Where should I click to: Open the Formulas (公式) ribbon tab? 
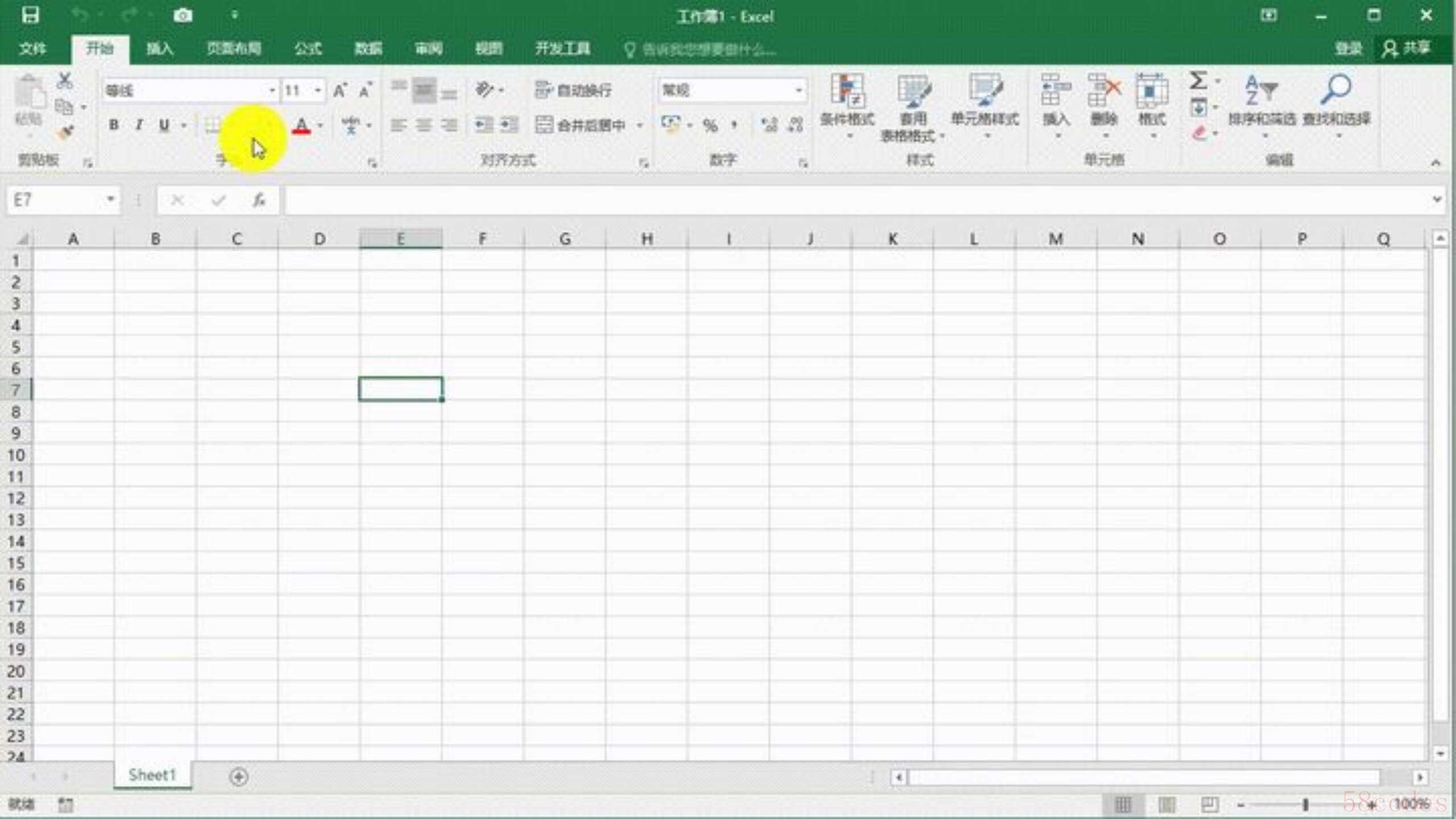308,49
